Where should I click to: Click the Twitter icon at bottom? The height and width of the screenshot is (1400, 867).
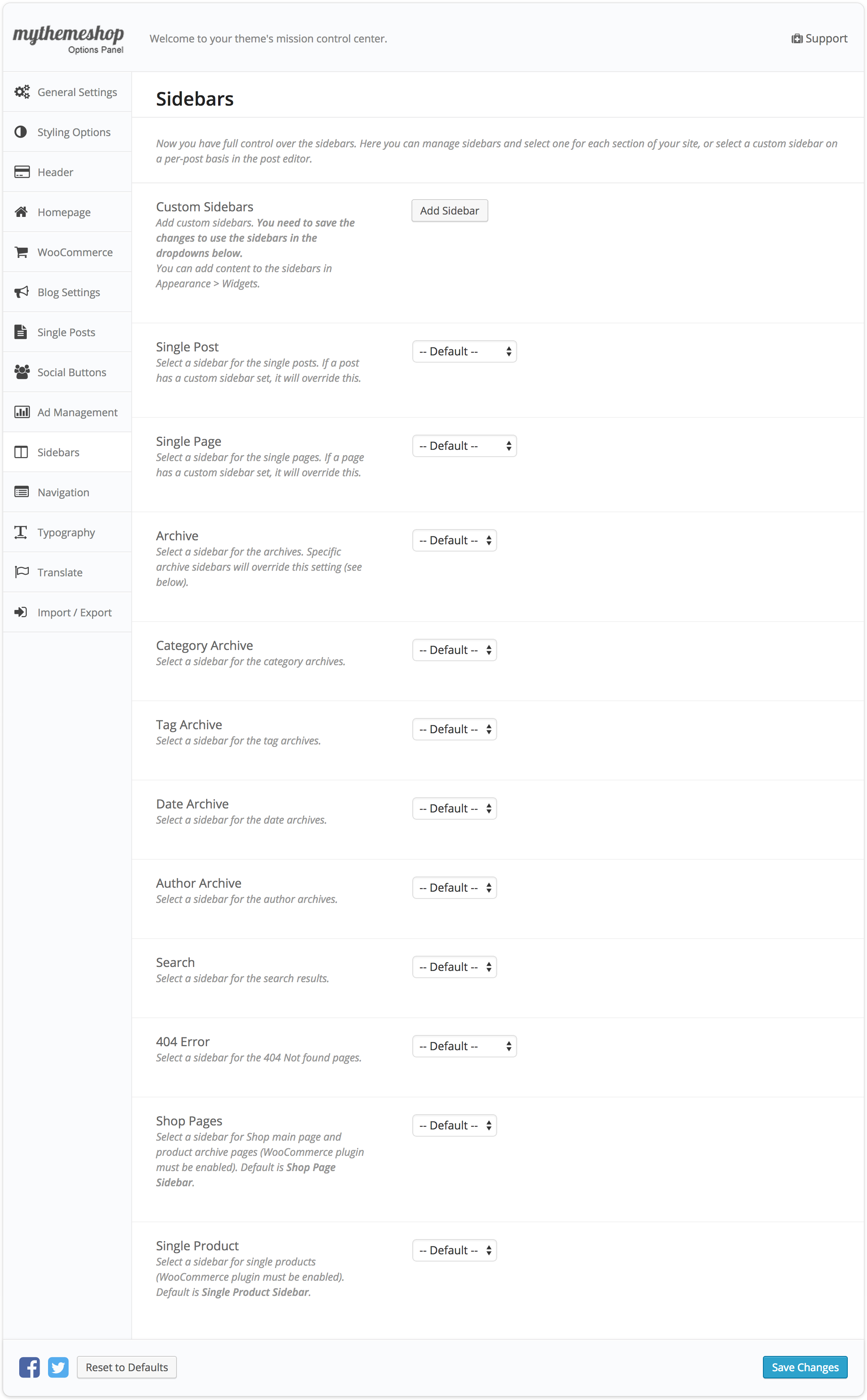pos(58,1367)
